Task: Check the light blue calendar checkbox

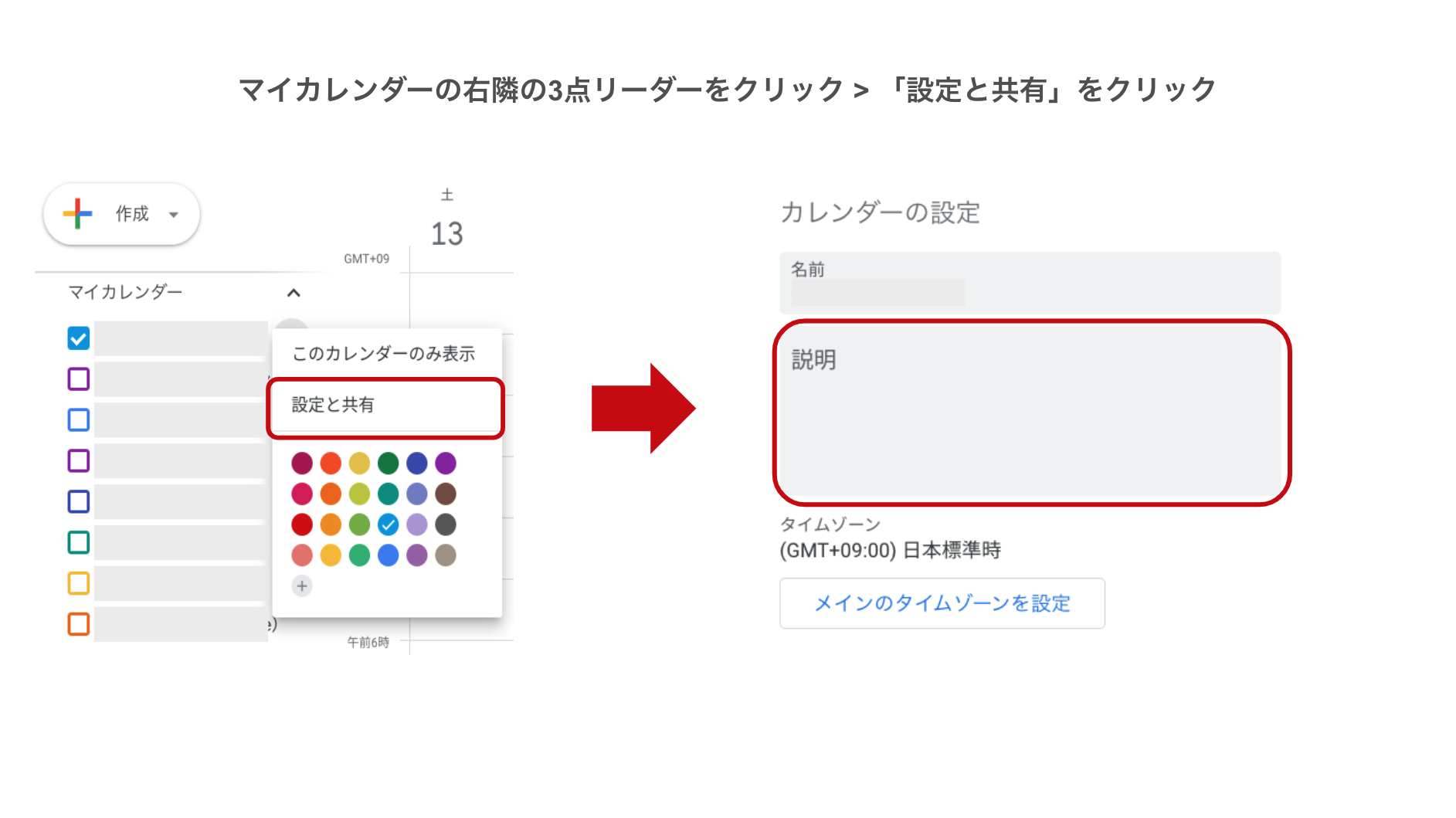Action: point(79,420)
